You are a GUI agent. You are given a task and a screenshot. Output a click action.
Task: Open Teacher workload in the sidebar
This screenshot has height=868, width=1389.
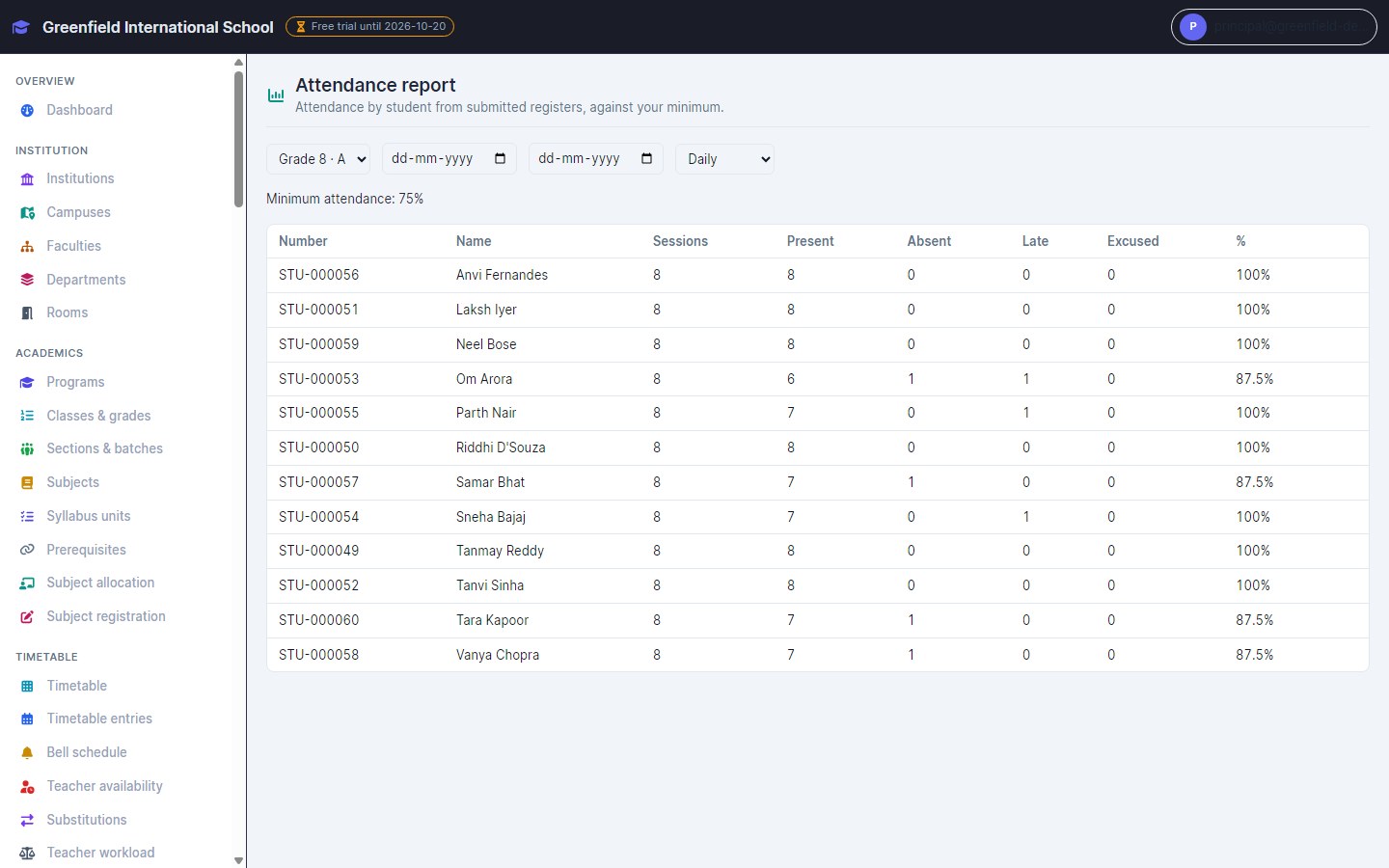pos(100,853)
